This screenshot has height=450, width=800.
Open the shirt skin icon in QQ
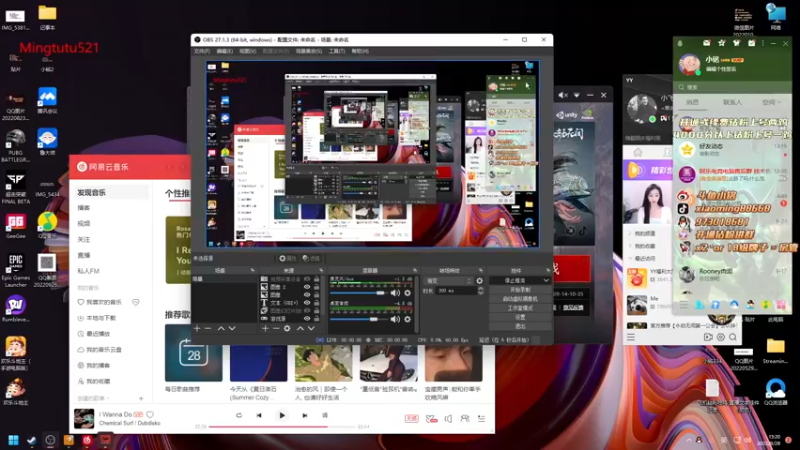point(736,43)
